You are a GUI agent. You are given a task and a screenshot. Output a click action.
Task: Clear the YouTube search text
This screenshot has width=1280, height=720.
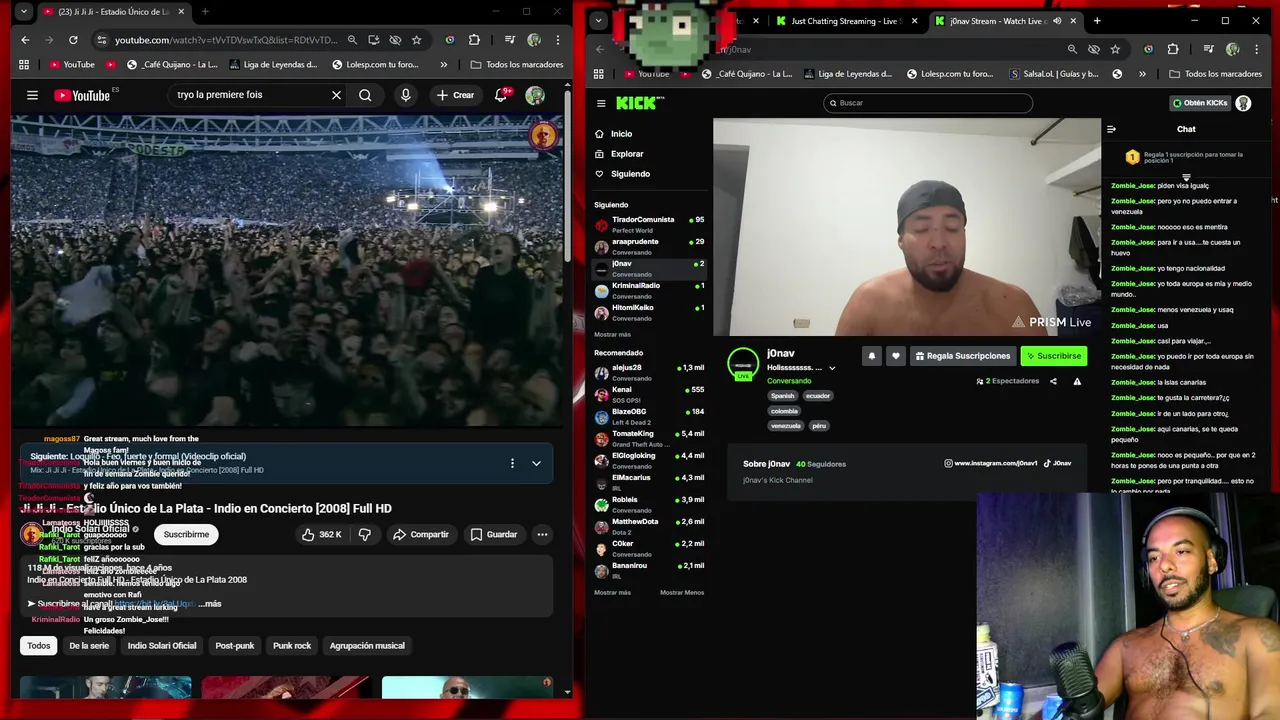click(336, 95)
